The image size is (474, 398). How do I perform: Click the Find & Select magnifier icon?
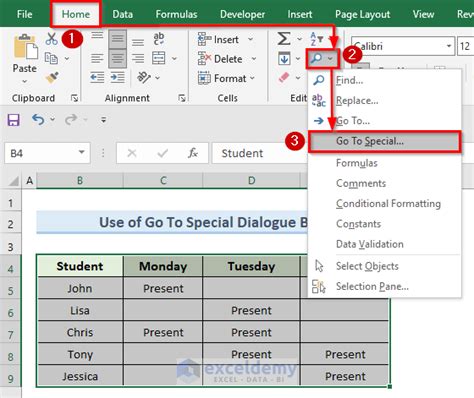click(x=316, y=59)
